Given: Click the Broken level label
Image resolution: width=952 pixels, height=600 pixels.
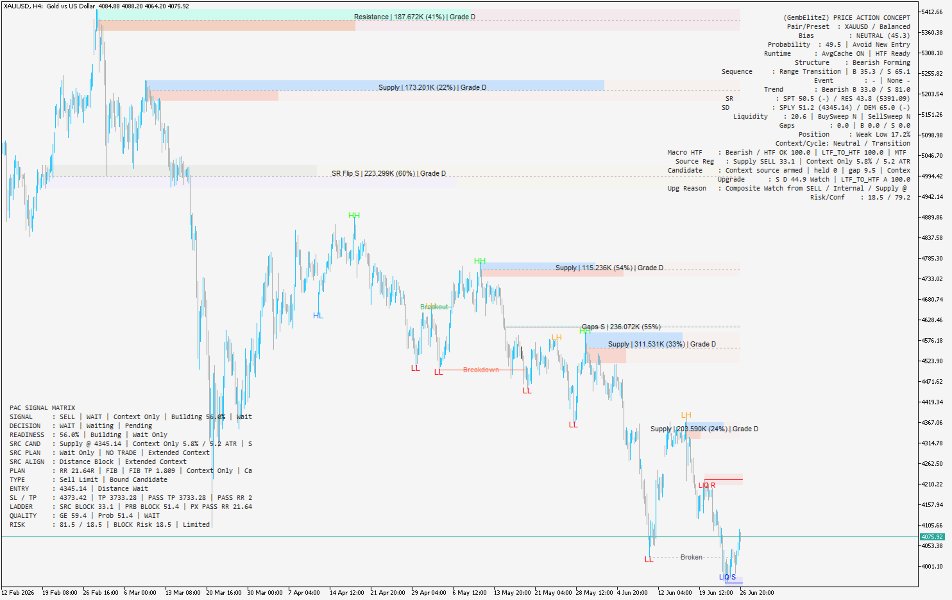Looking at the screenshot, I should (x=691, y=557).
